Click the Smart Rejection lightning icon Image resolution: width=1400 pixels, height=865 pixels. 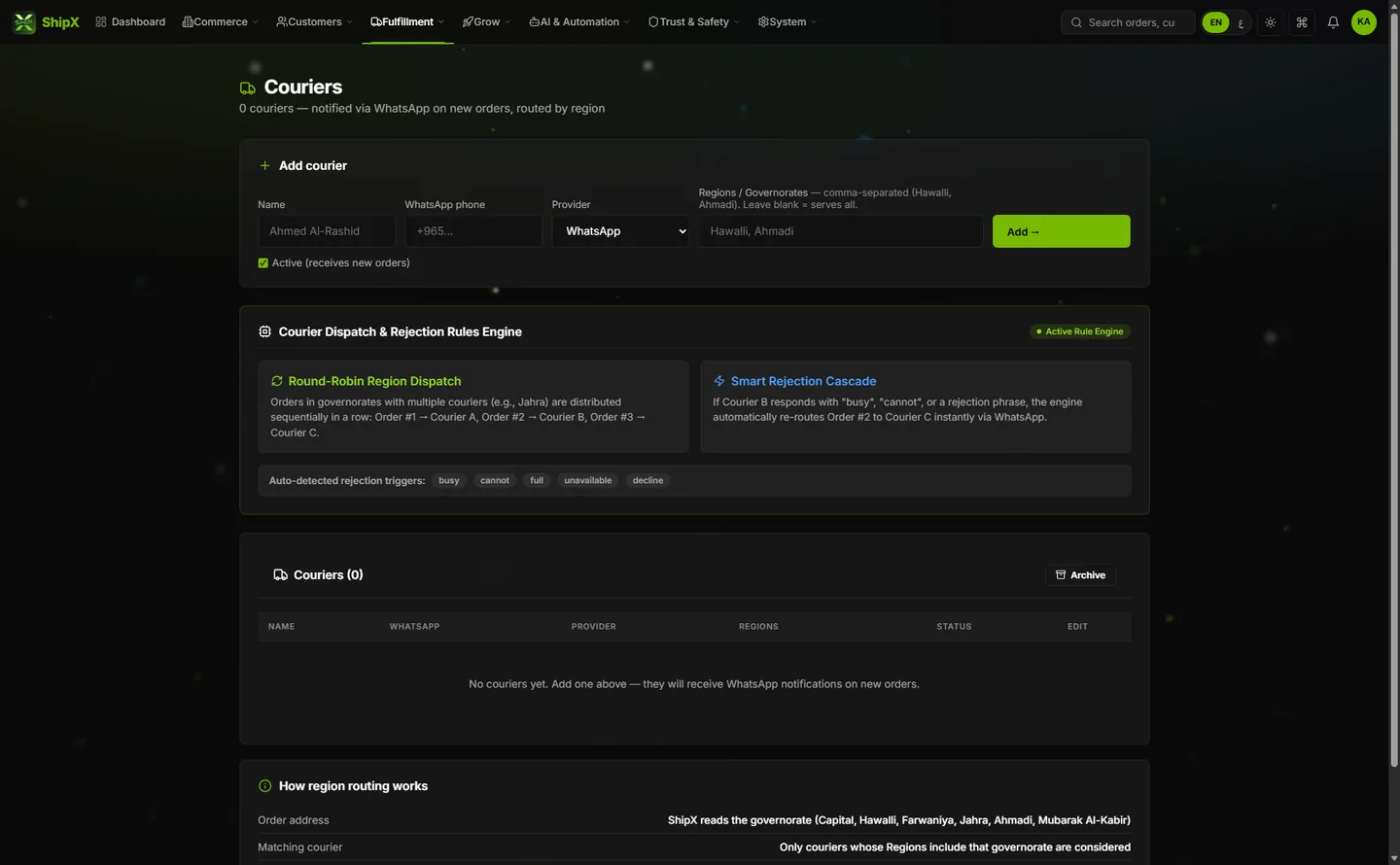point(719,381)
